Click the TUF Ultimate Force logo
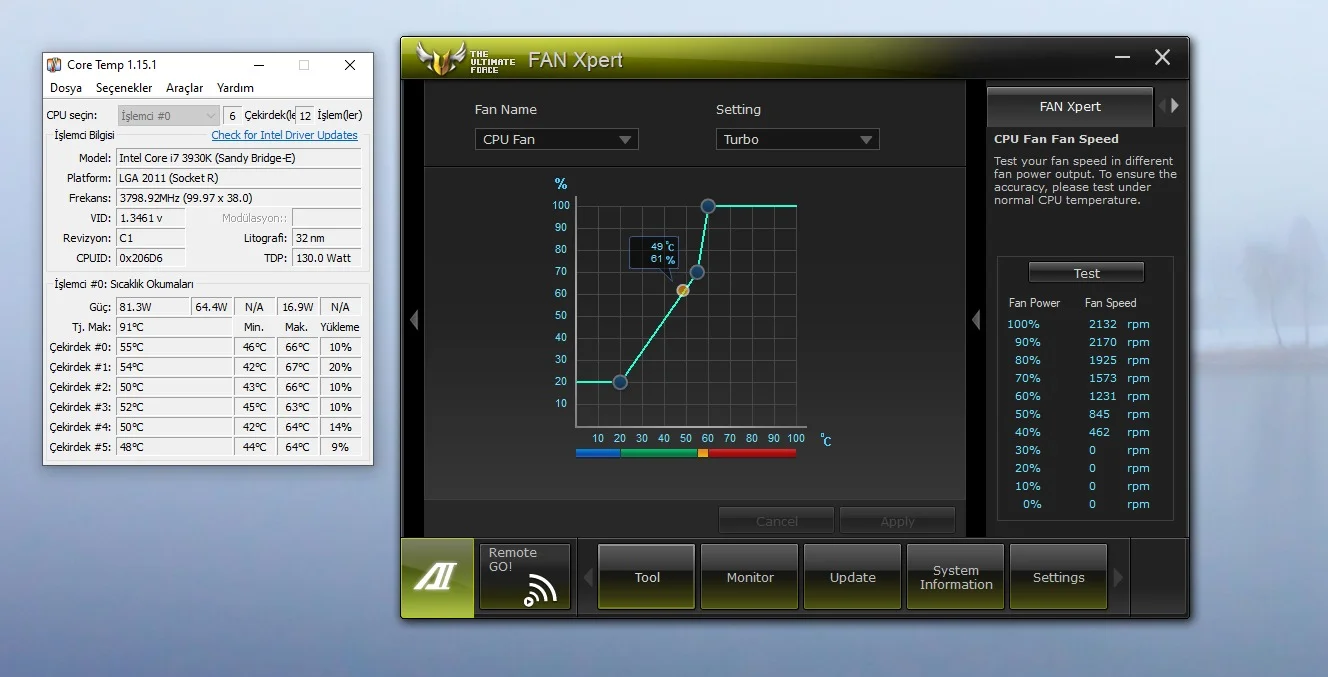This screenshot has width=1328, height=677. [x=465, y=59]
